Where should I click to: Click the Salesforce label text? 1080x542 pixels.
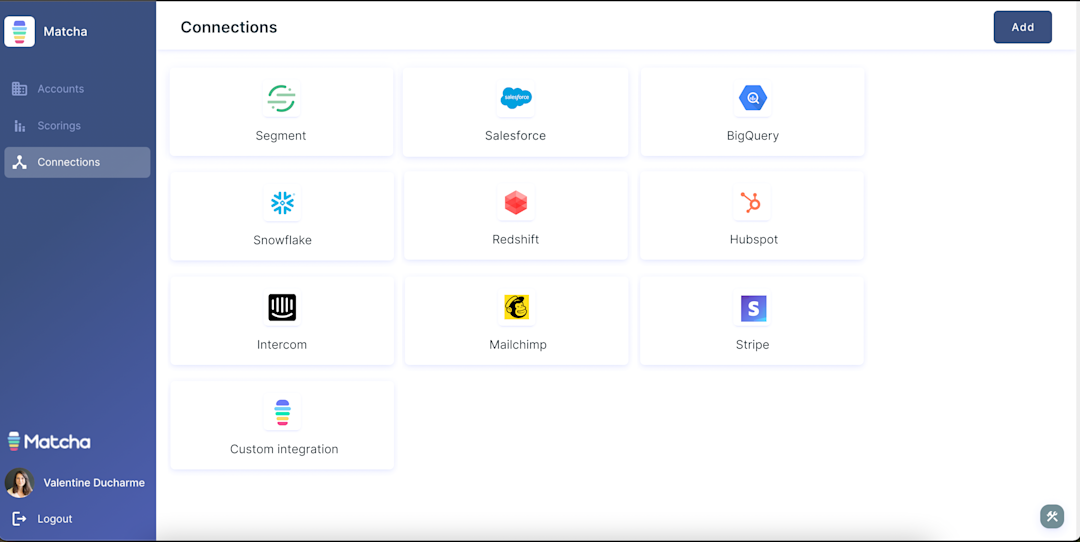point(515,136)
